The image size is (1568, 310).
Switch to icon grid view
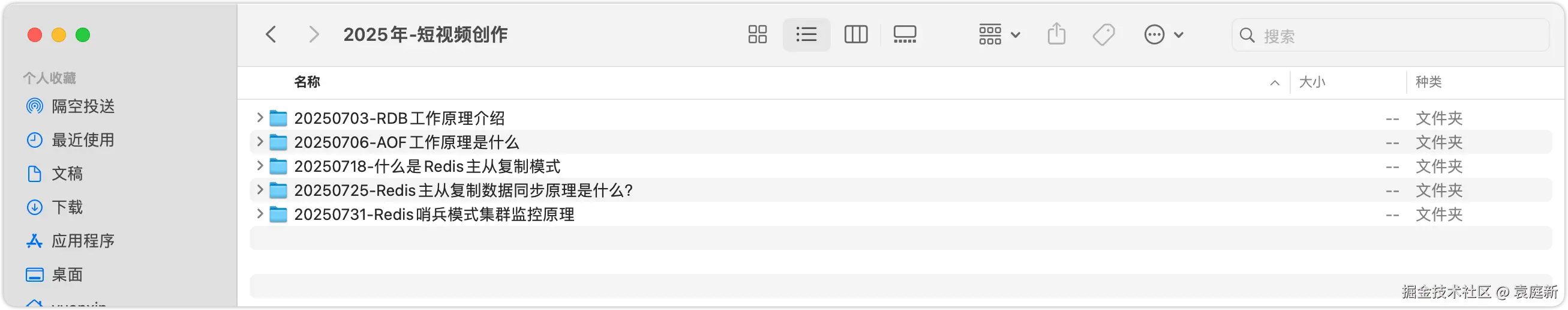click(757, 35)
